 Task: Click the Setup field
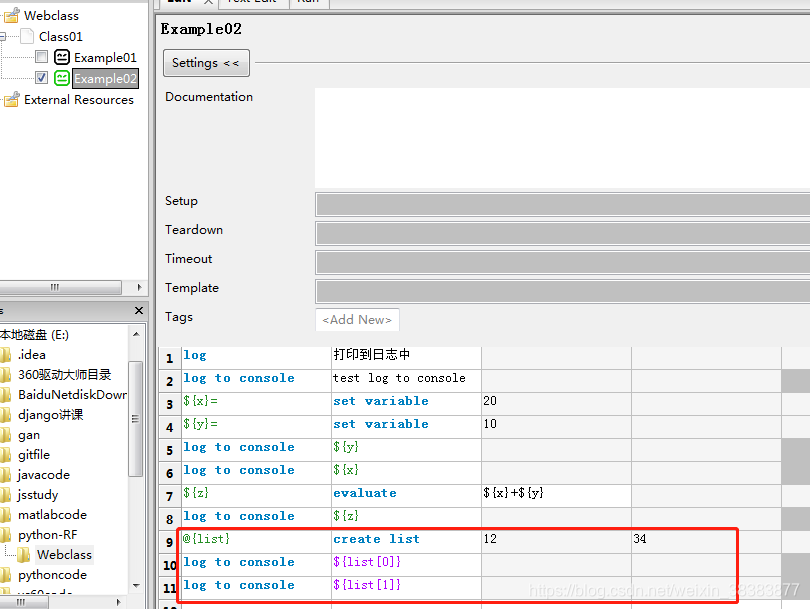click(x=563, y=205)
